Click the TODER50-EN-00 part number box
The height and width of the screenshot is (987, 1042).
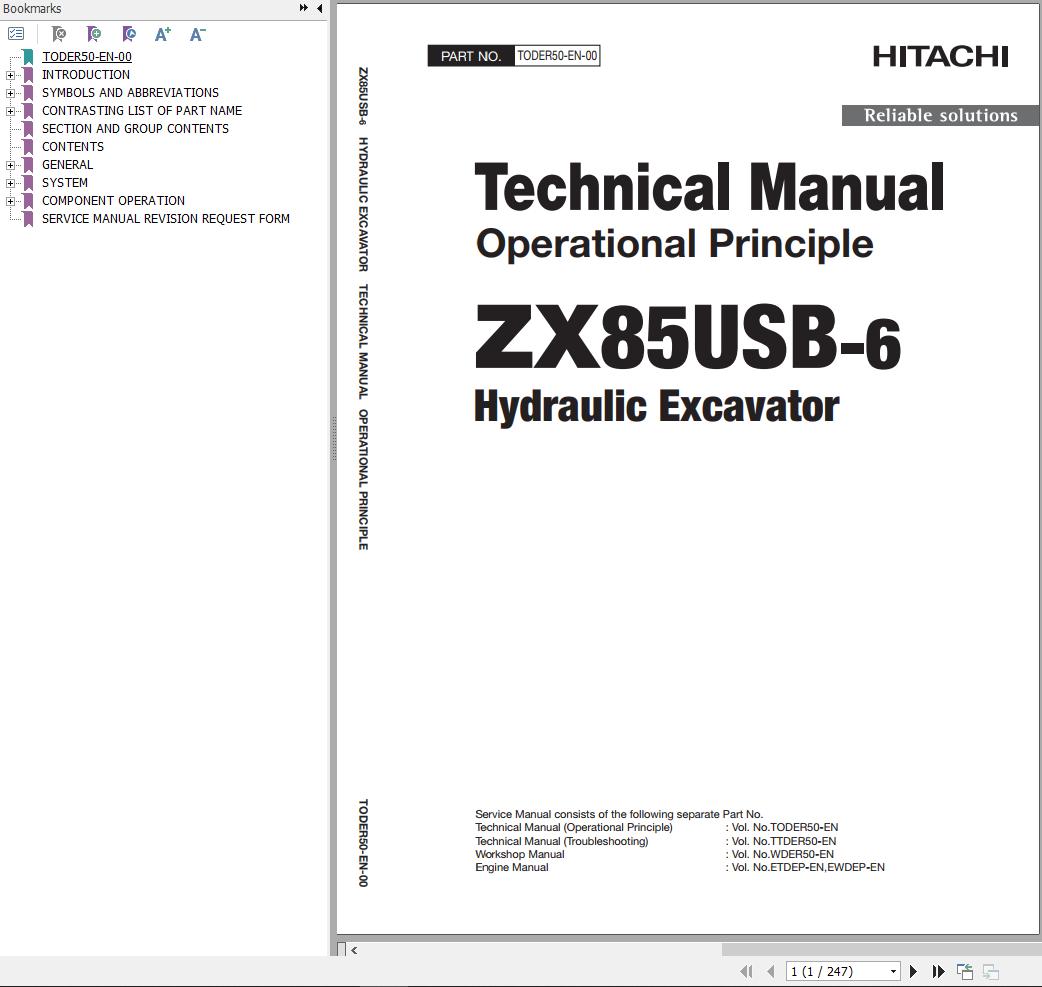click(557, 56)
